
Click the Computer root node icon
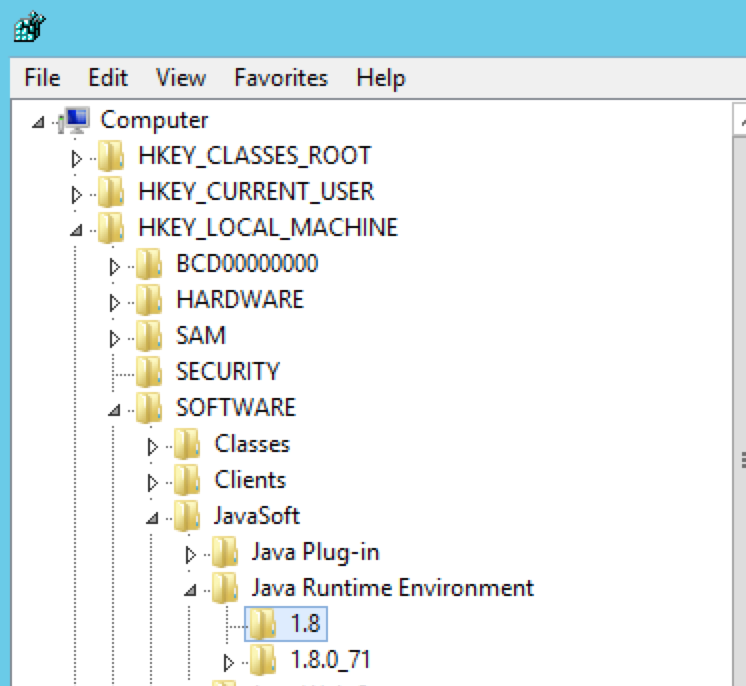76,120
